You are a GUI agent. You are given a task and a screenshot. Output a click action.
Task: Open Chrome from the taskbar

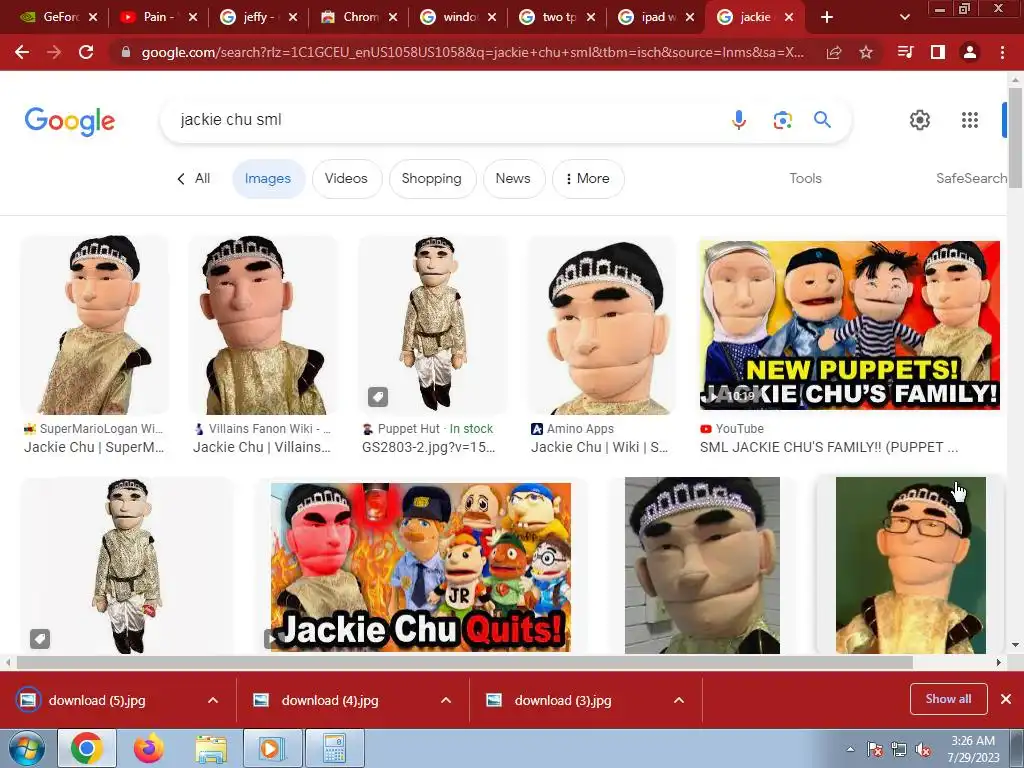(x=86, y=748)
